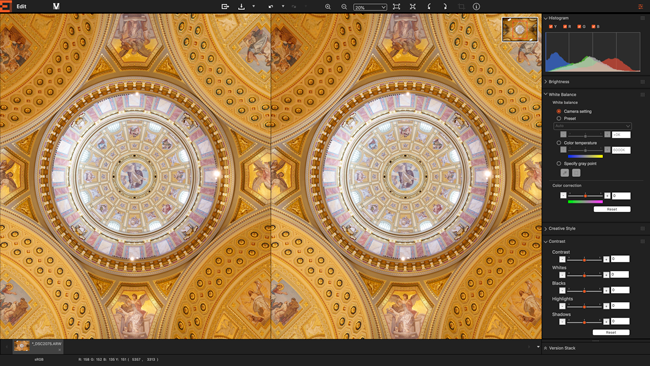
Task: Click the export/output image icon
Action: click(x=225, y=7)
